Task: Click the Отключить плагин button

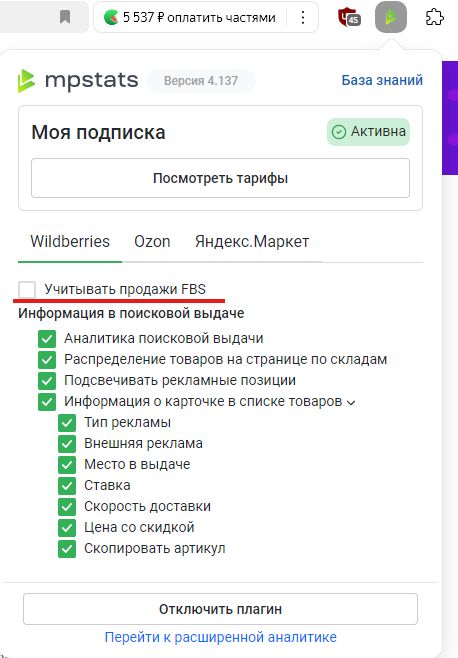Action: coord(220,609)
